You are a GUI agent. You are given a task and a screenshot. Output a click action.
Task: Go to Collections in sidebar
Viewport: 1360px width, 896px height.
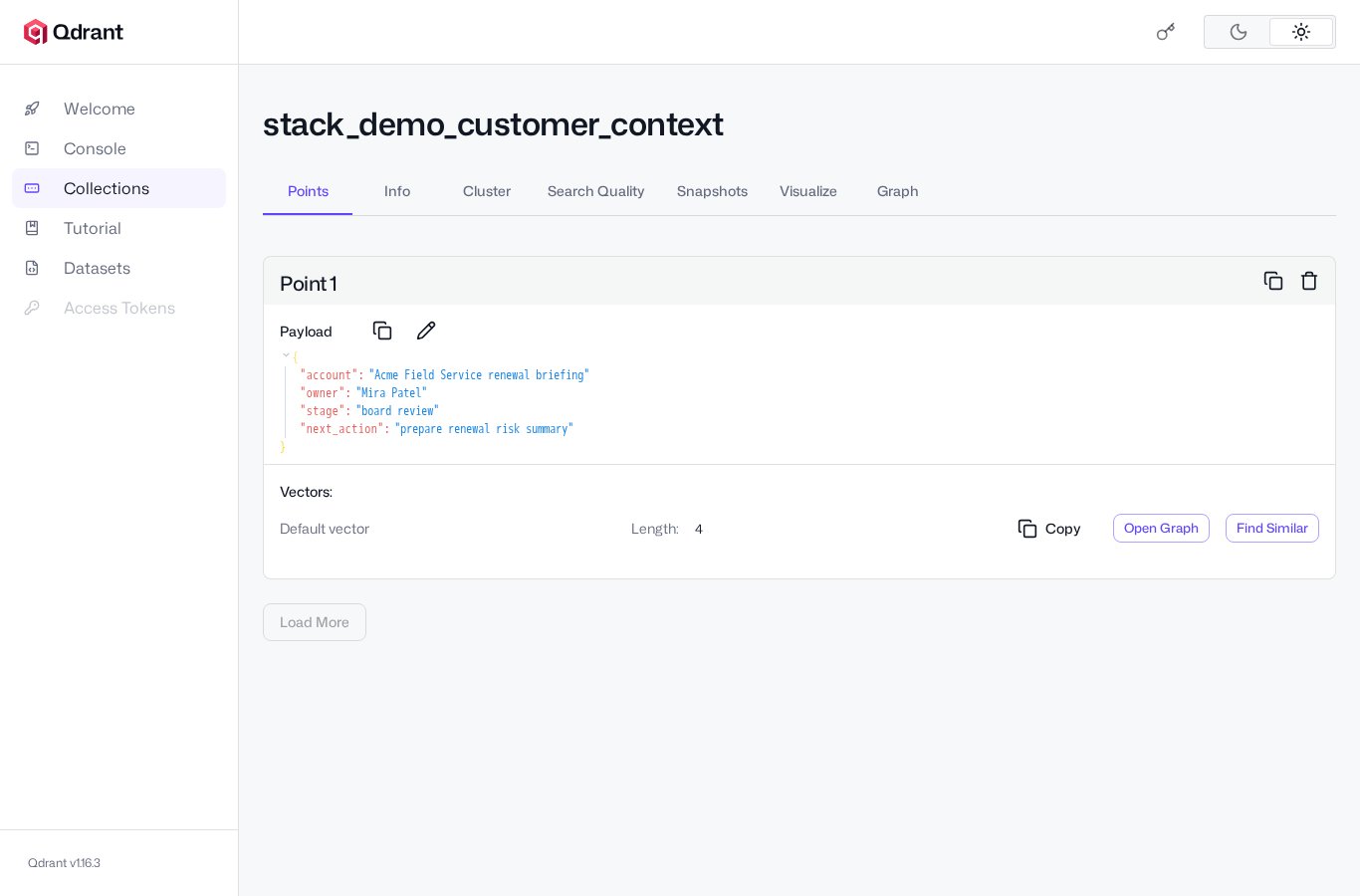pyautogui.click(x=118, y=188)
